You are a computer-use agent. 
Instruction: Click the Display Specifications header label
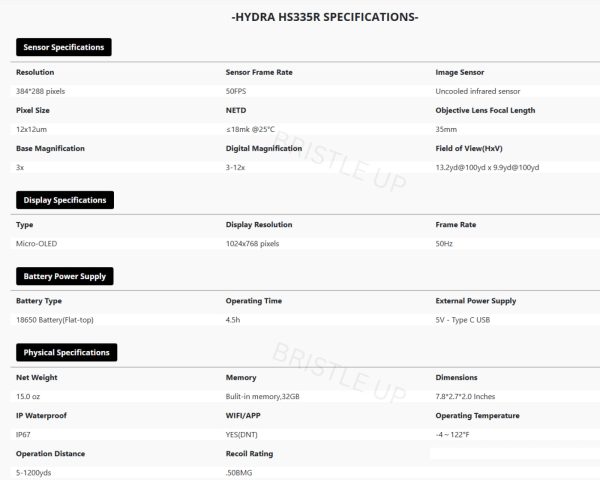[x=64, y=200]
